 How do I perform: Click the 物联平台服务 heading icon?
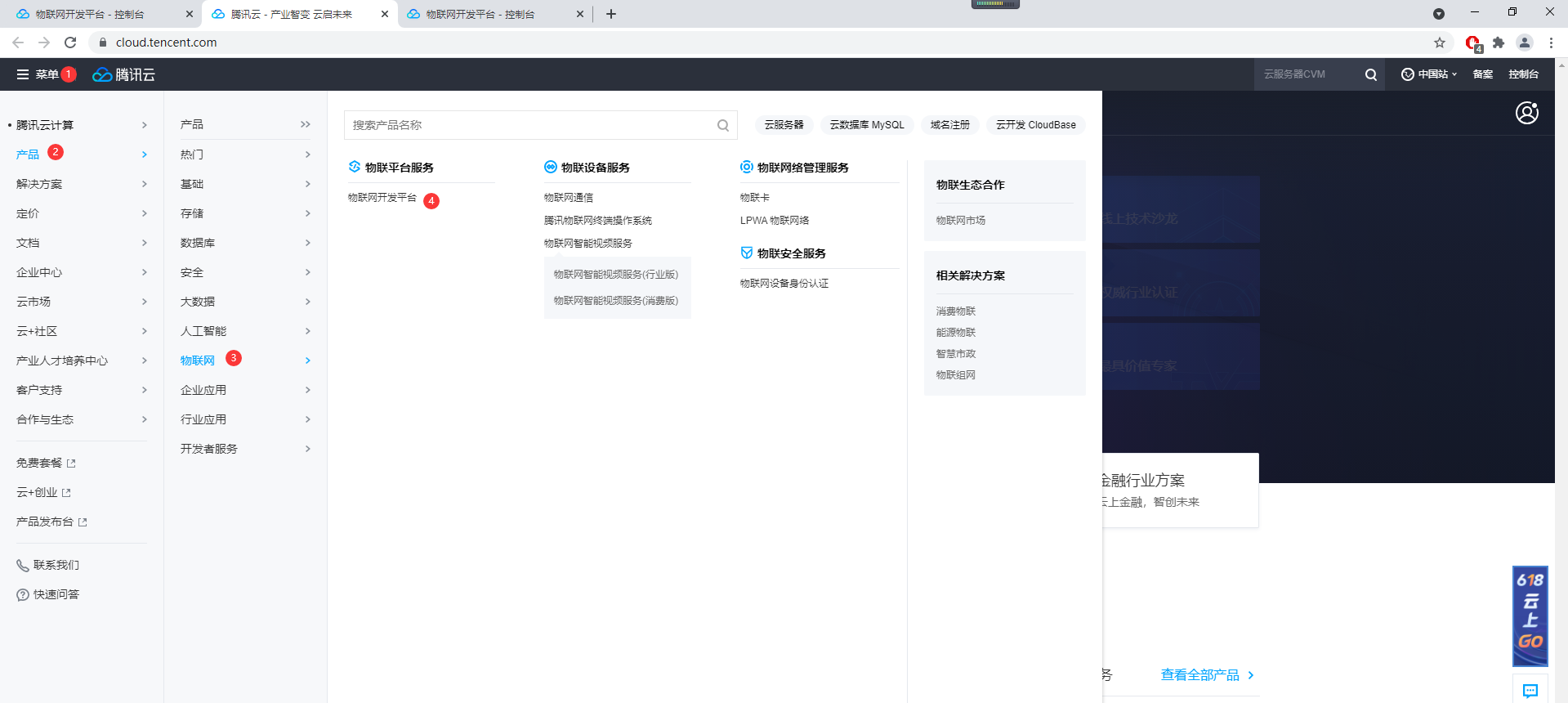(x=355, y=167)
